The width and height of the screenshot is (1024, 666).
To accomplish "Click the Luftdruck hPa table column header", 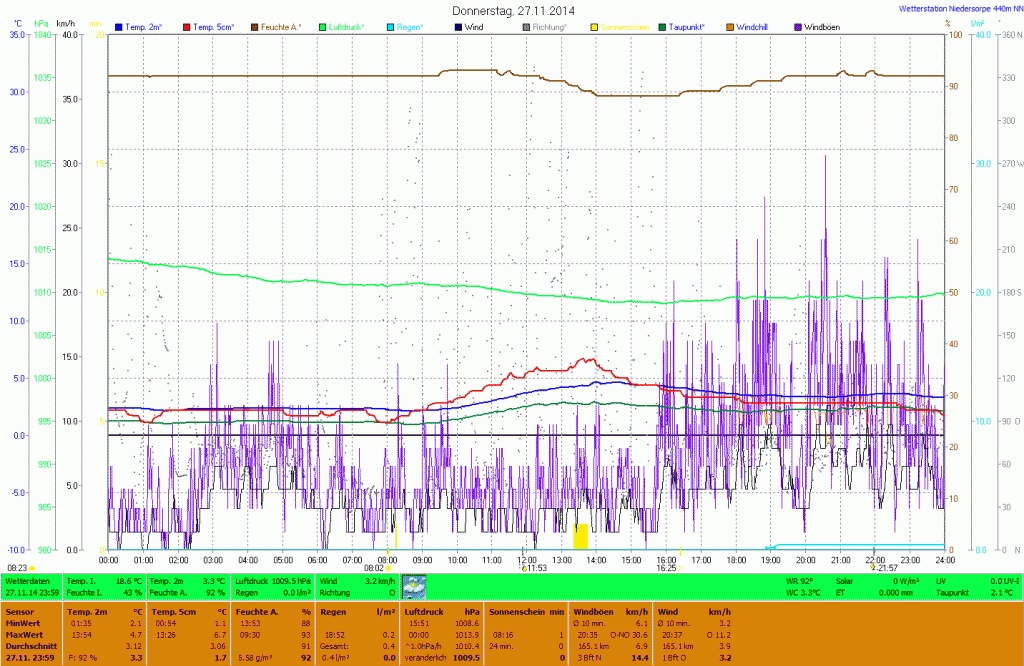I will (x=440, y=610).
